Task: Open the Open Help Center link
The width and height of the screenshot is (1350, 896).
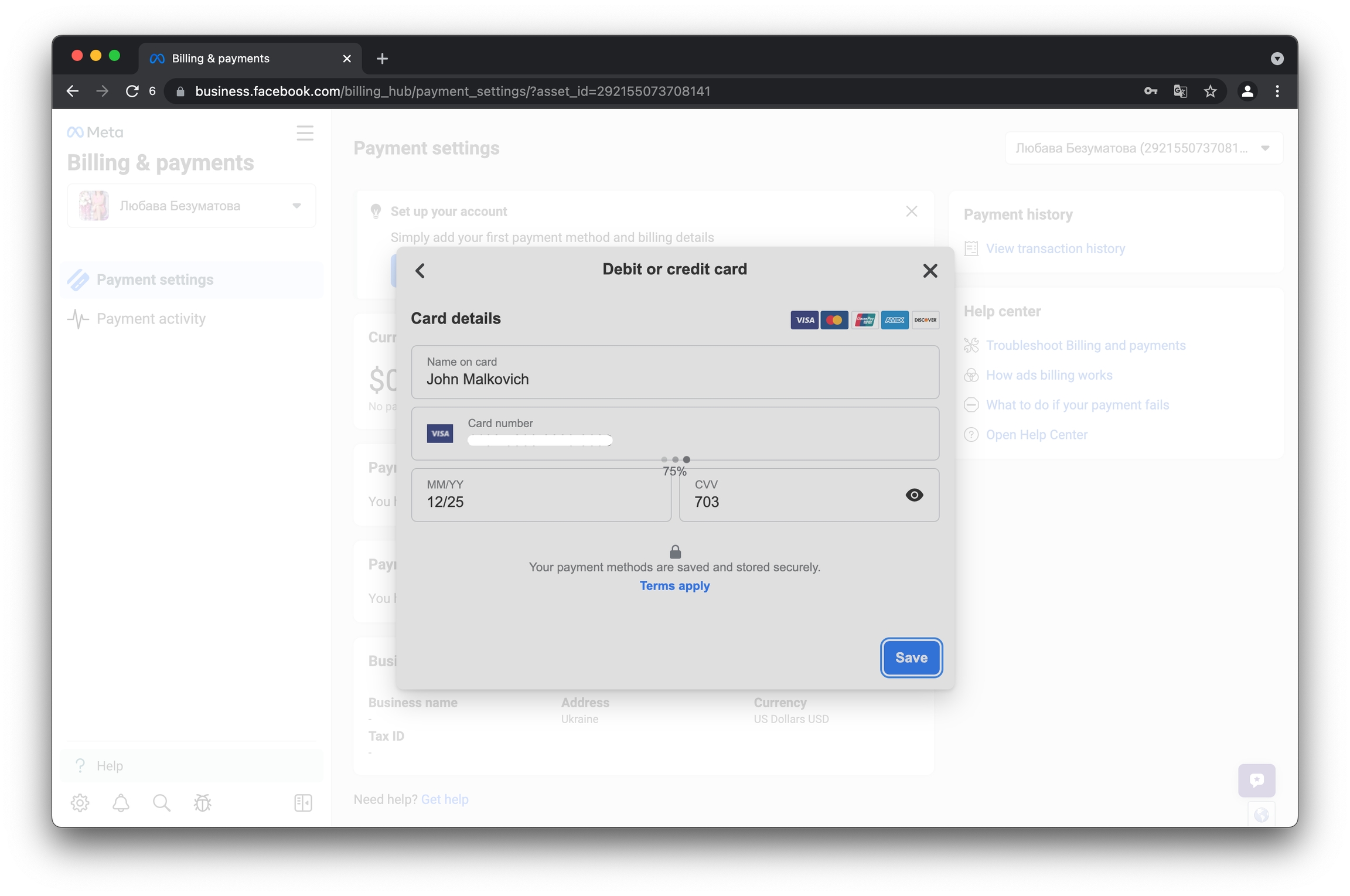Action: 1037,435
